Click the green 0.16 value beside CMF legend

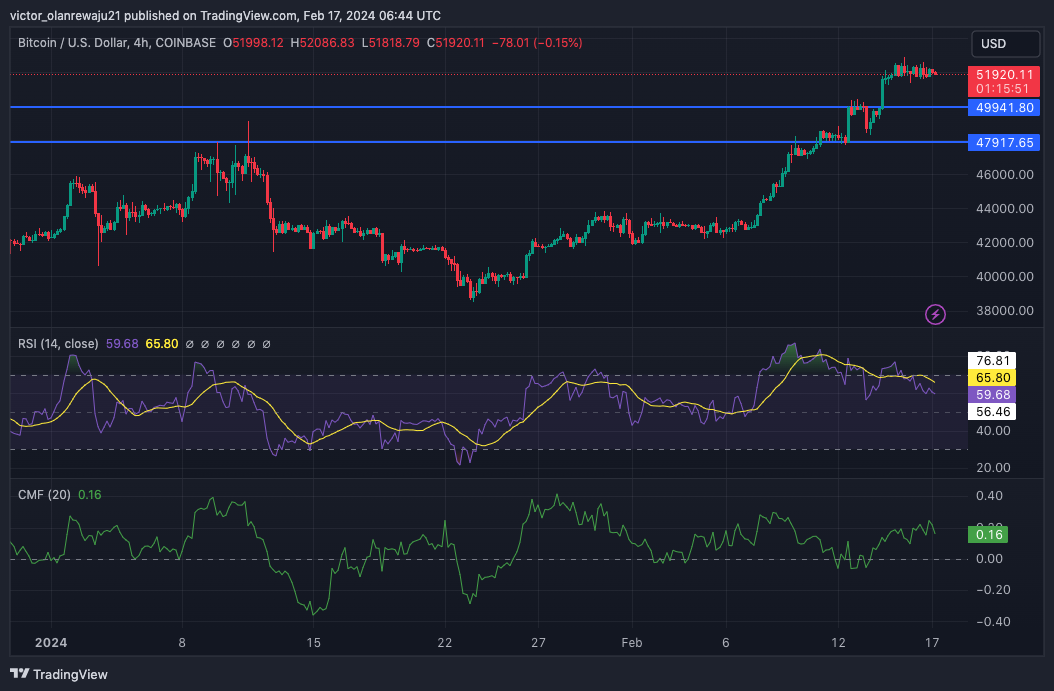point(90,494)
